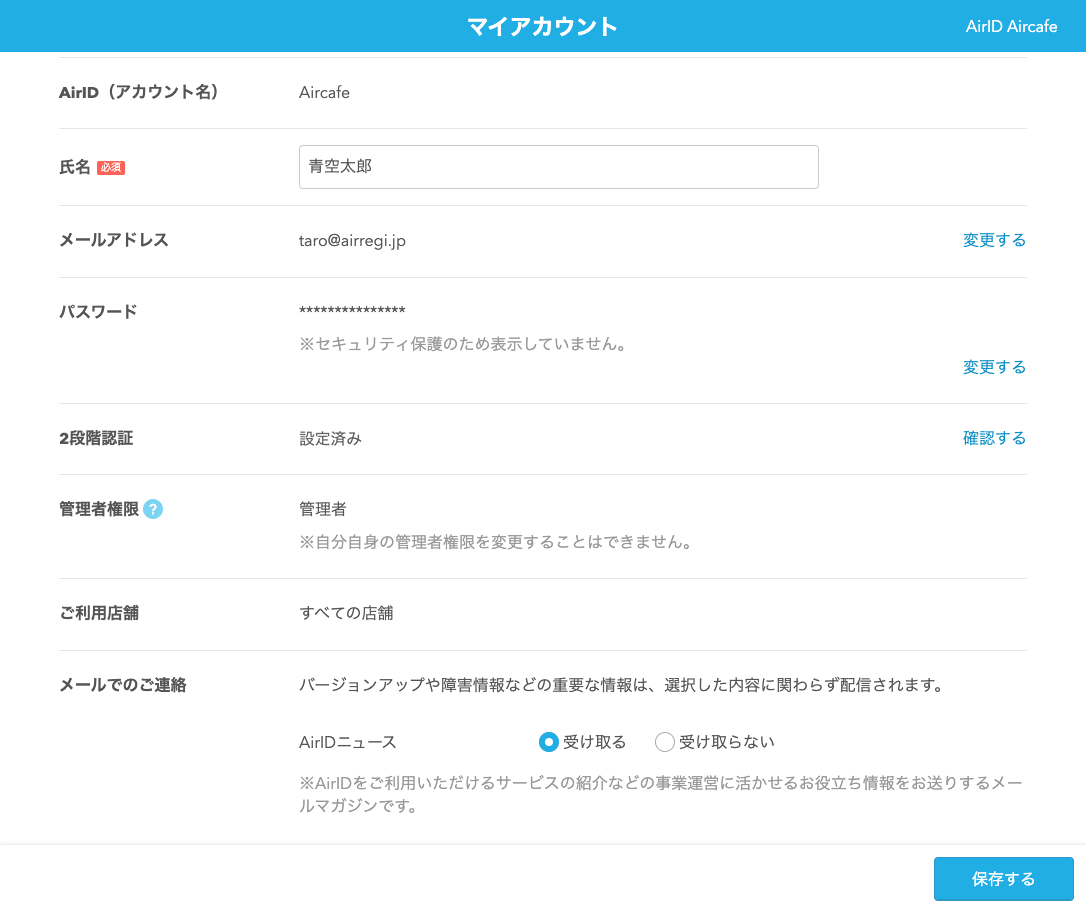Screen dimensions: 1086x912
Task: Select the マイアカウント page title
Action: [542, 26]
